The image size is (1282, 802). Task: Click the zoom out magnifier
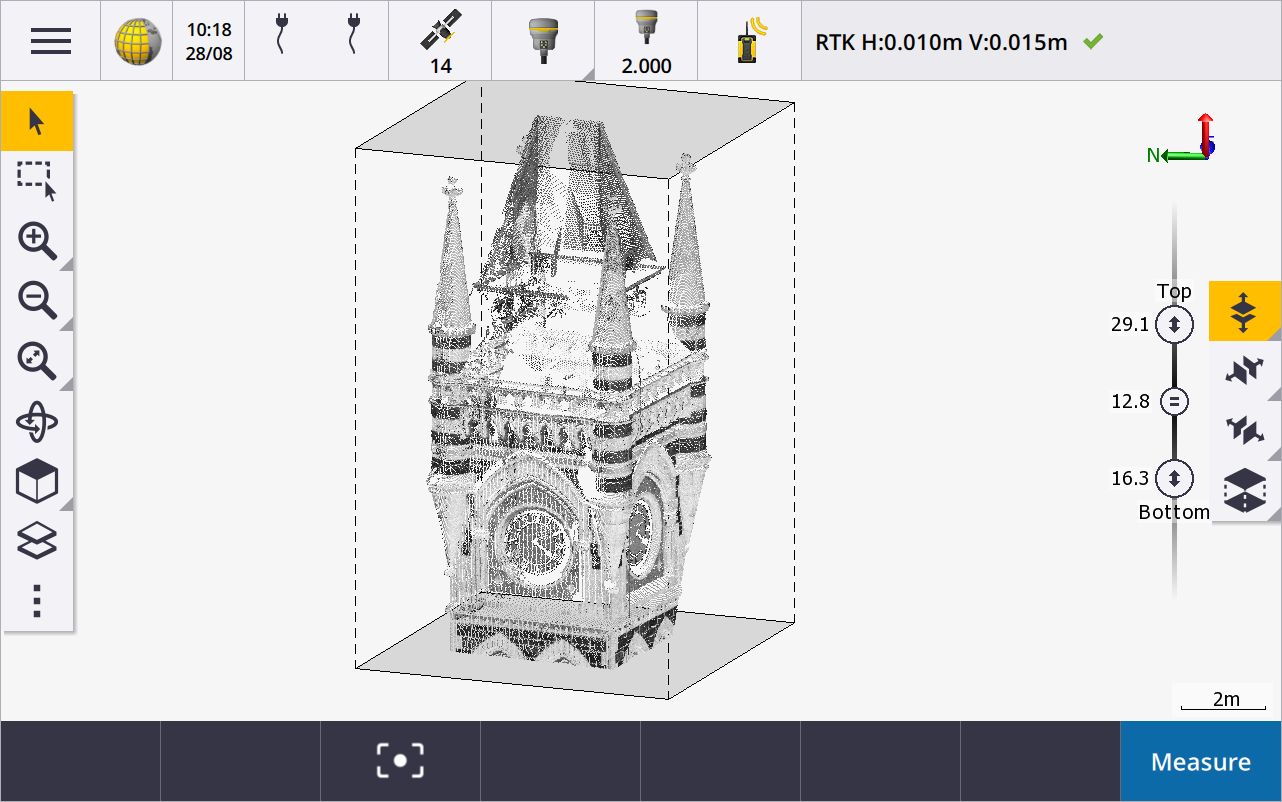pyautogui.click(x=37, y=300)
